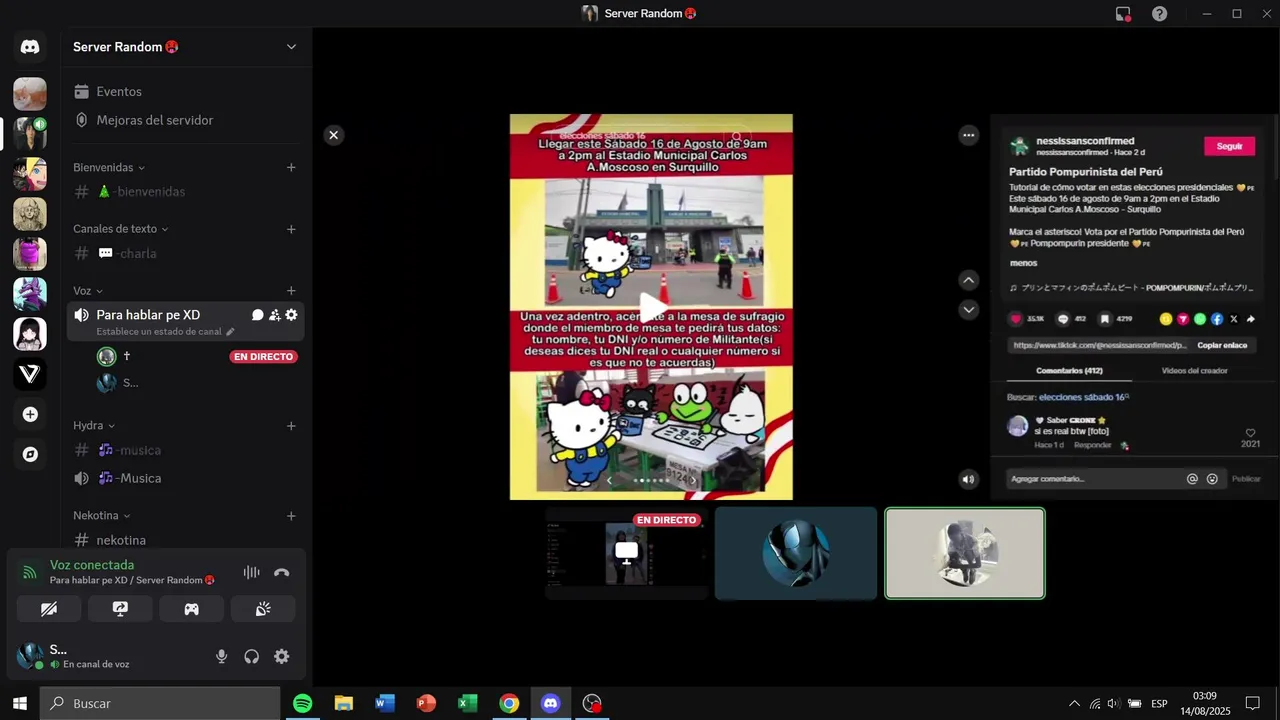Open Discord inbox icon in title bar
The image size is (1280, 720).
coord(1123,14)
